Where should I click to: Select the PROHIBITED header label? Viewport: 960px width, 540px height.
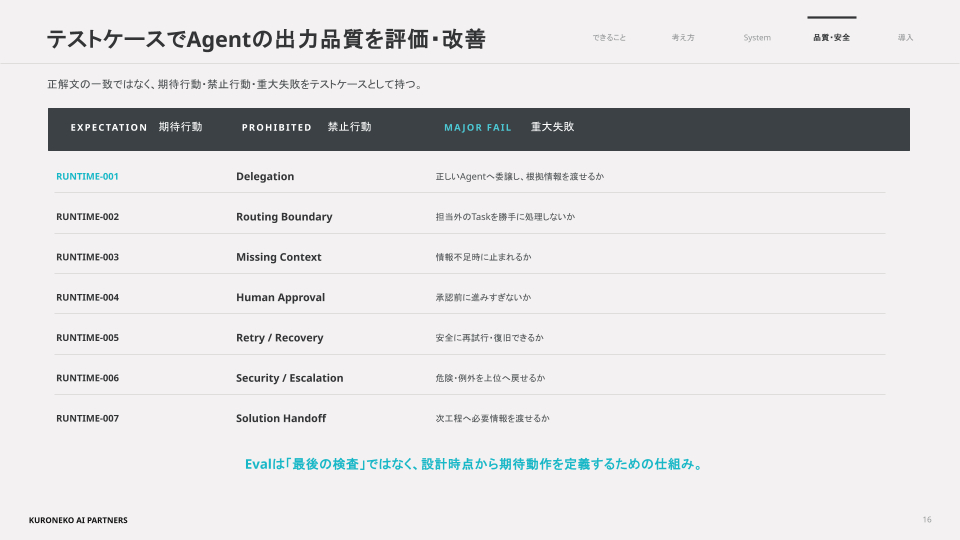pos(276,127)
